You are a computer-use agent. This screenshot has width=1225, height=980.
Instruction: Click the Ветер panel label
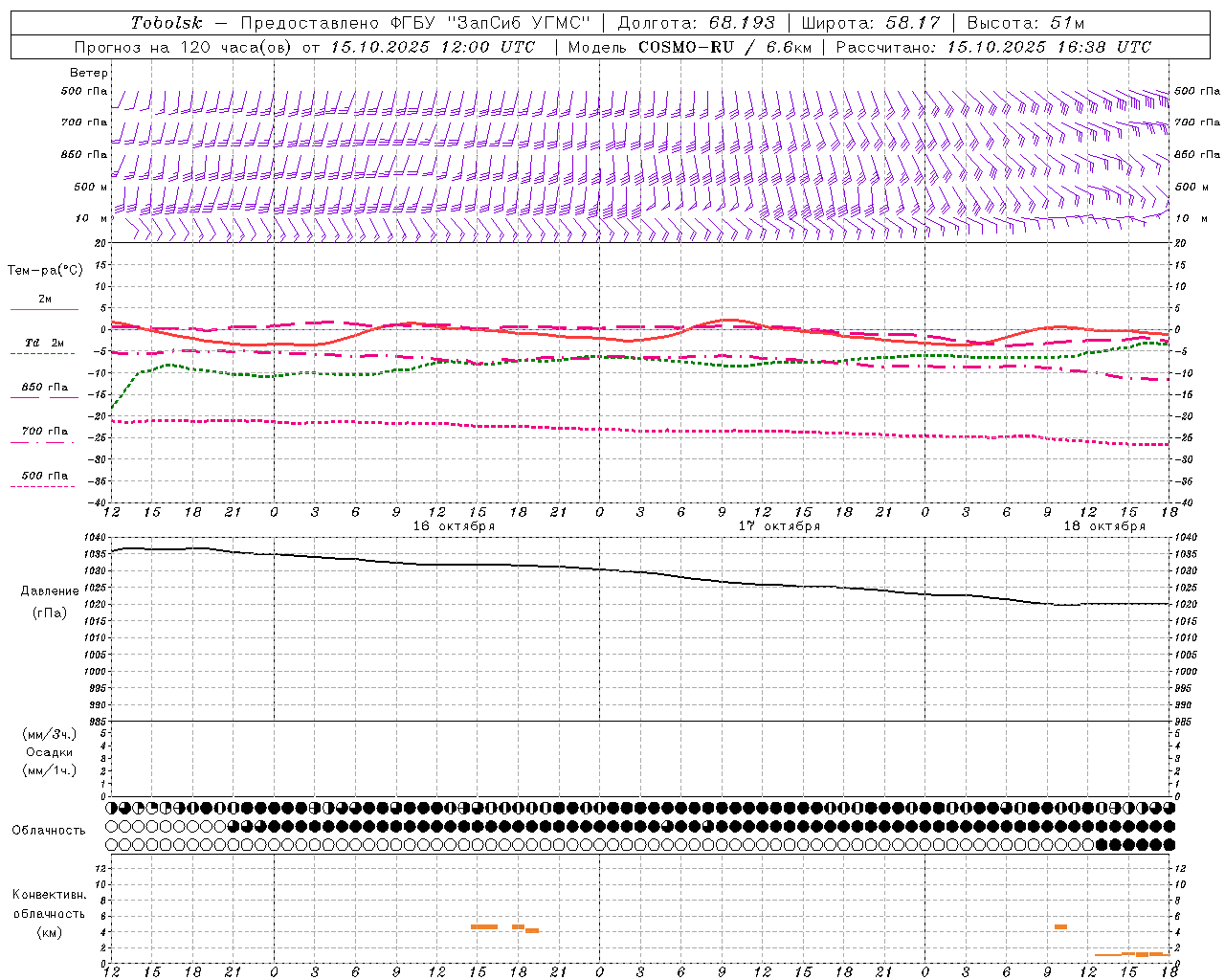pyautogui.click(x=89, y=73)
